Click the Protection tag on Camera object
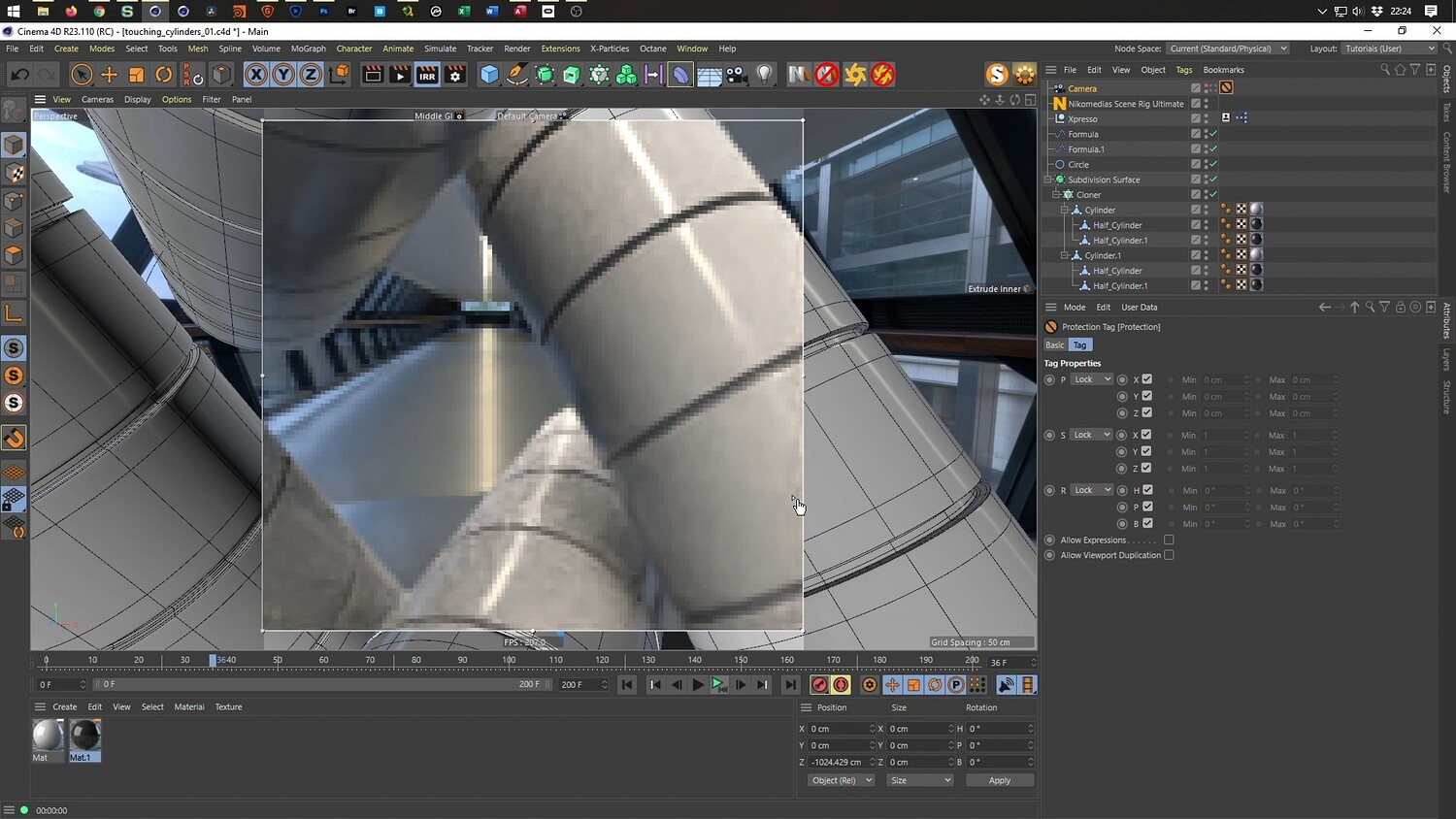This screenshot has height=819, width=1456. (x=1226, y=88)
